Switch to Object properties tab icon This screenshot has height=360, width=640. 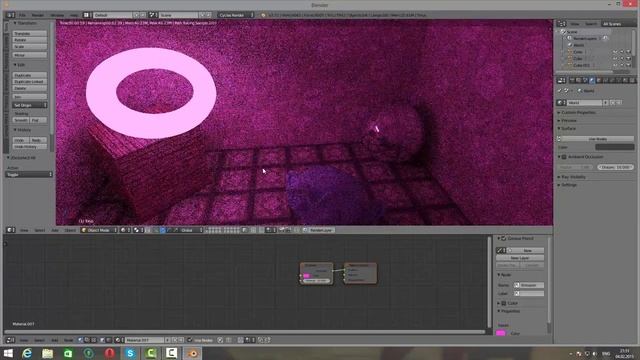[x=598, y=80]
